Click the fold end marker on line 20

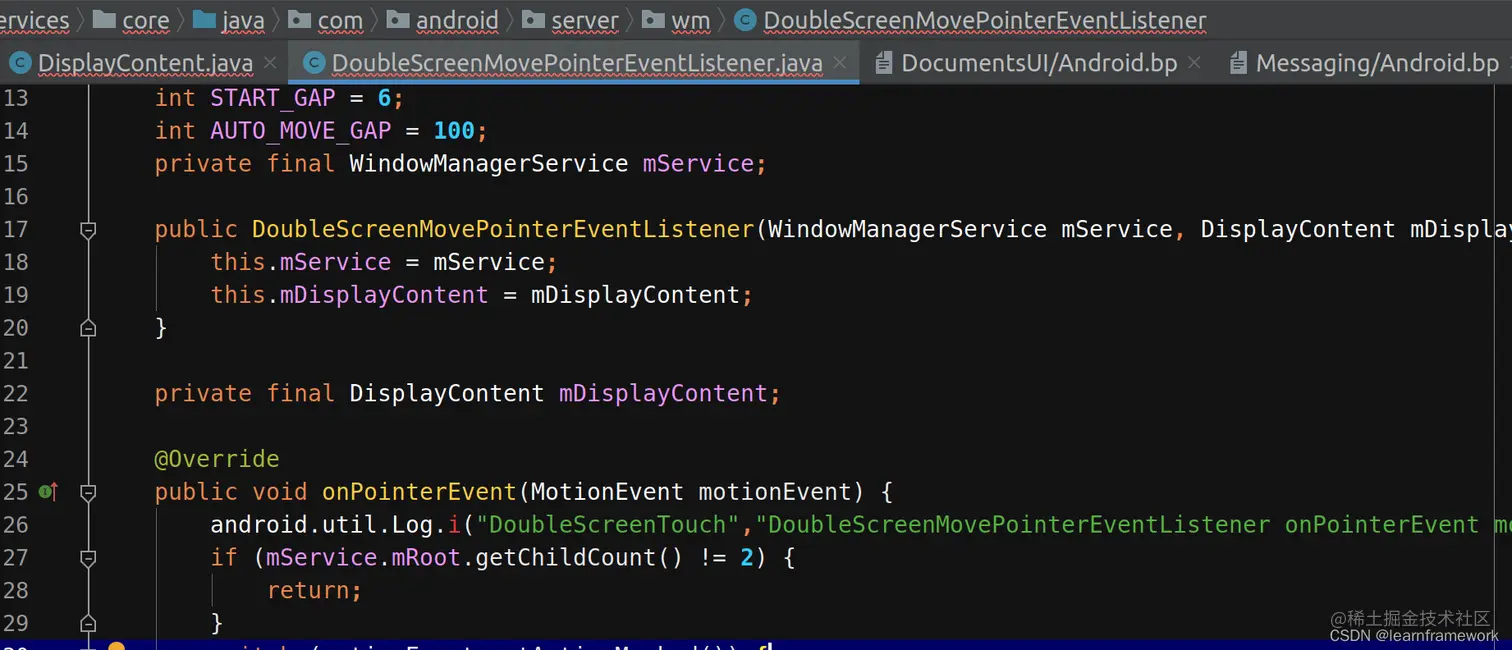click(x=88, y=328)
